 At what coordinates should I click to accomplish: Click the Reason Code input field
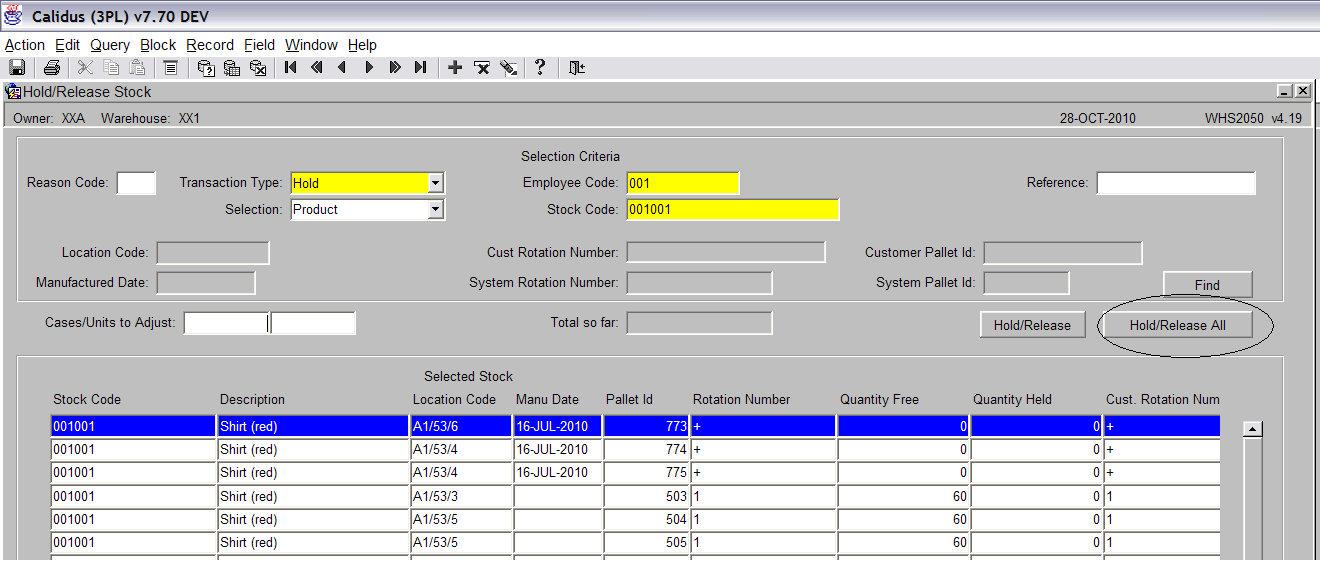(x=136, y=183)
